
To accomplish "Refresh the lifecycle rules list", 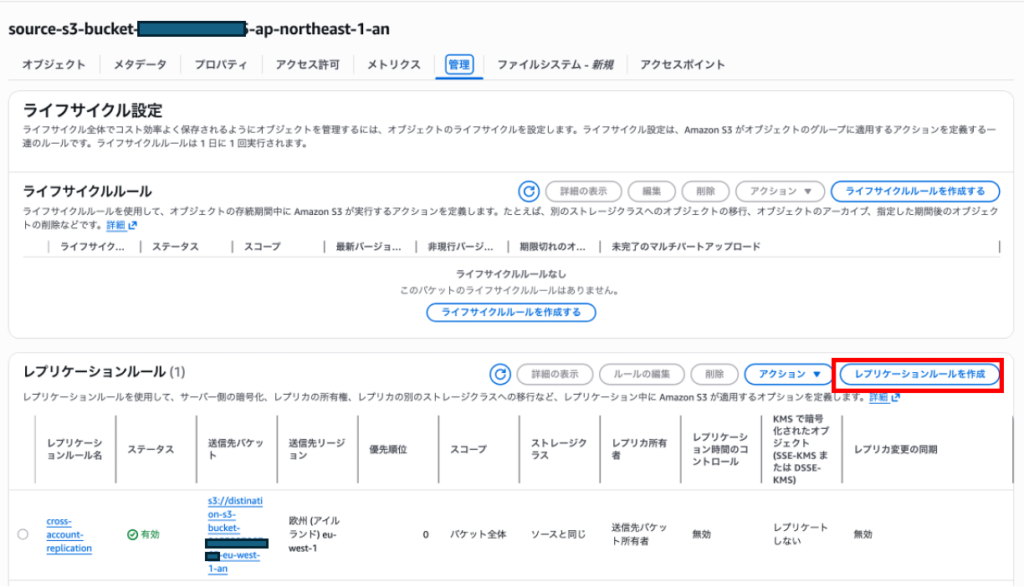I will tap(528, 191).
